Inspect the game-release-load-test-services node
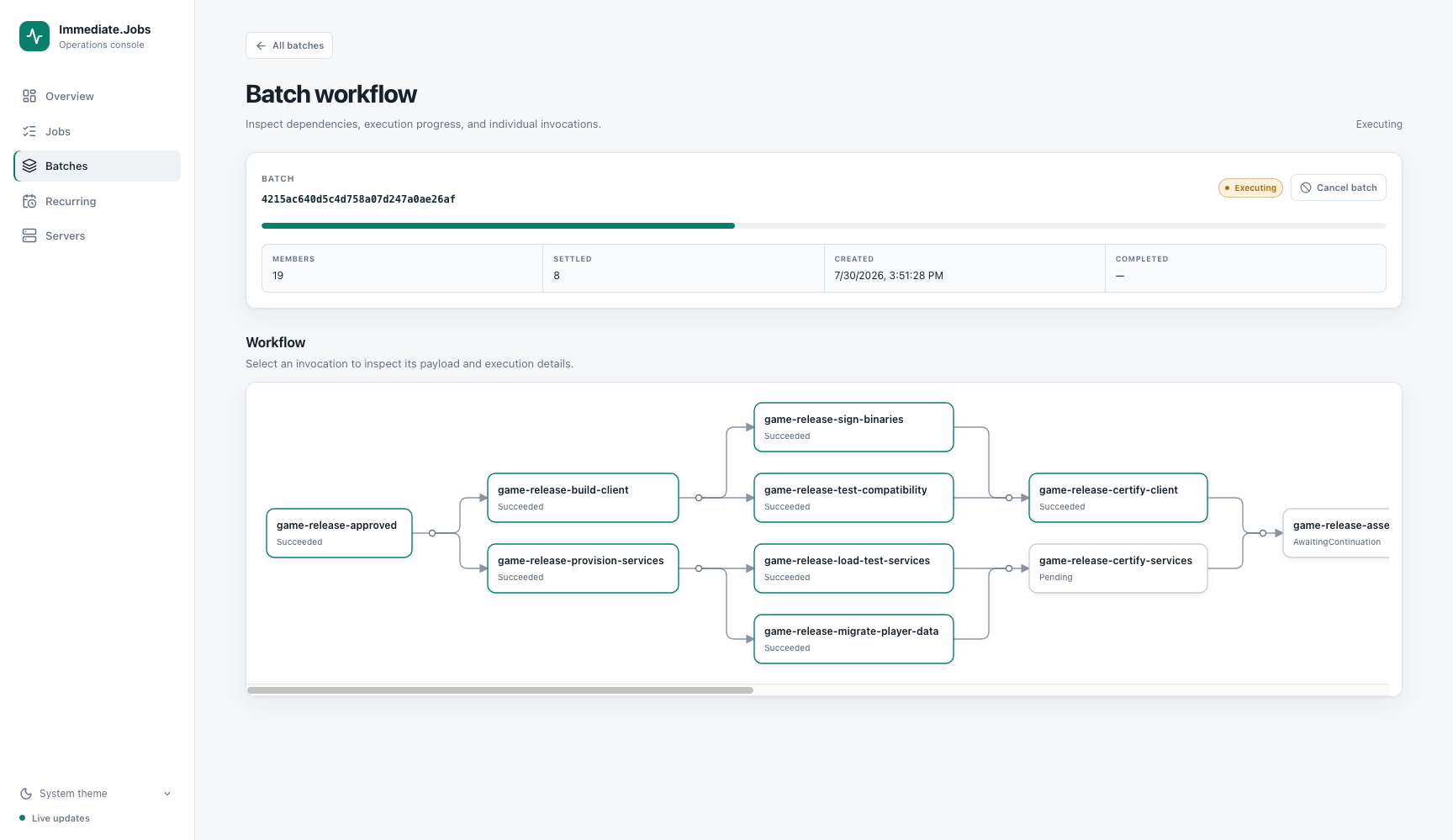The width and height of the screenshot is (1453, 840). click(x=854, y=568)
